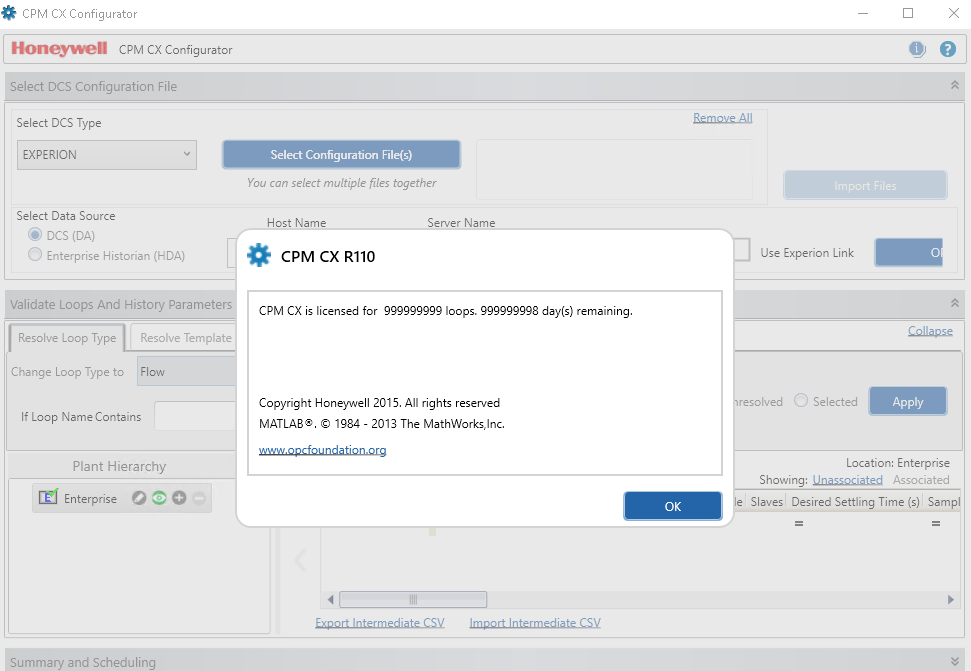The height and width of the screenshot is (671, 971).
Task: Click the Collapse link
Action: 930,331
